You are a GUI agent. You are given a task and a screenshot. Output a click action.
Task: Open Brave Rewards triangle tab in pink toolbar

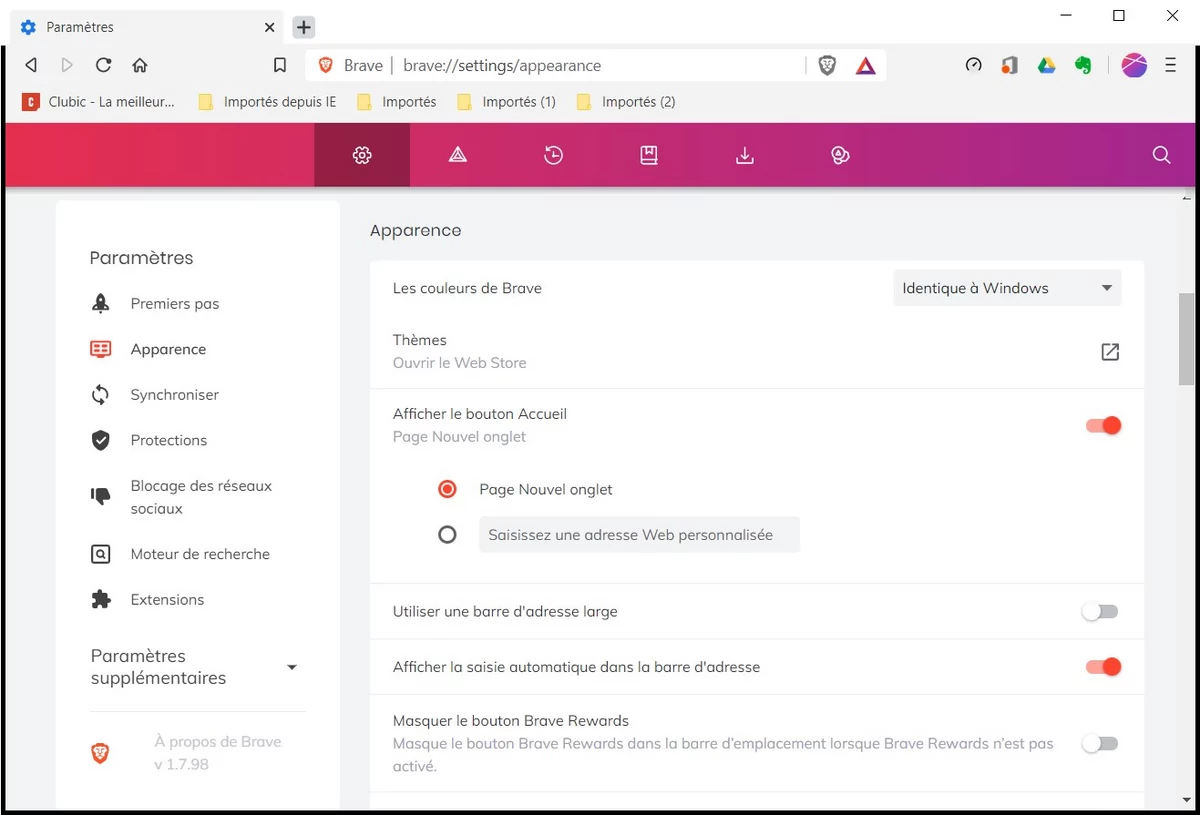458,155
